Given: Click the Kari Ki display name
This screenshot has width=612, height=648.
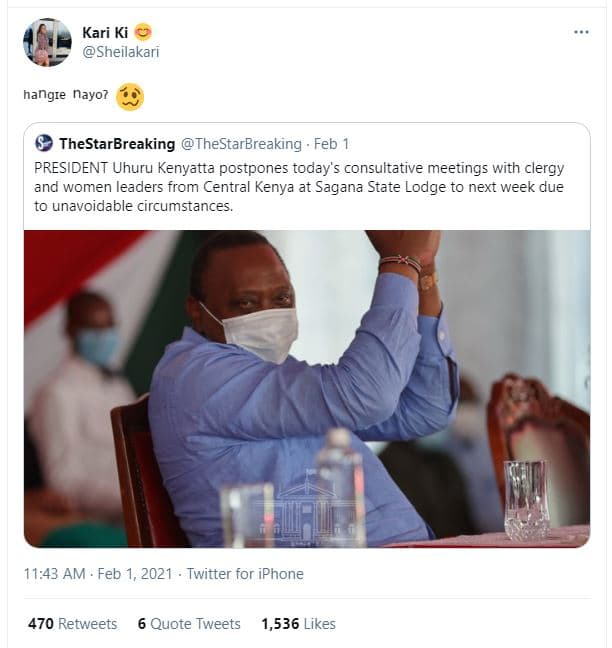Looking at the screenshot, I should [x=105, y=32].
